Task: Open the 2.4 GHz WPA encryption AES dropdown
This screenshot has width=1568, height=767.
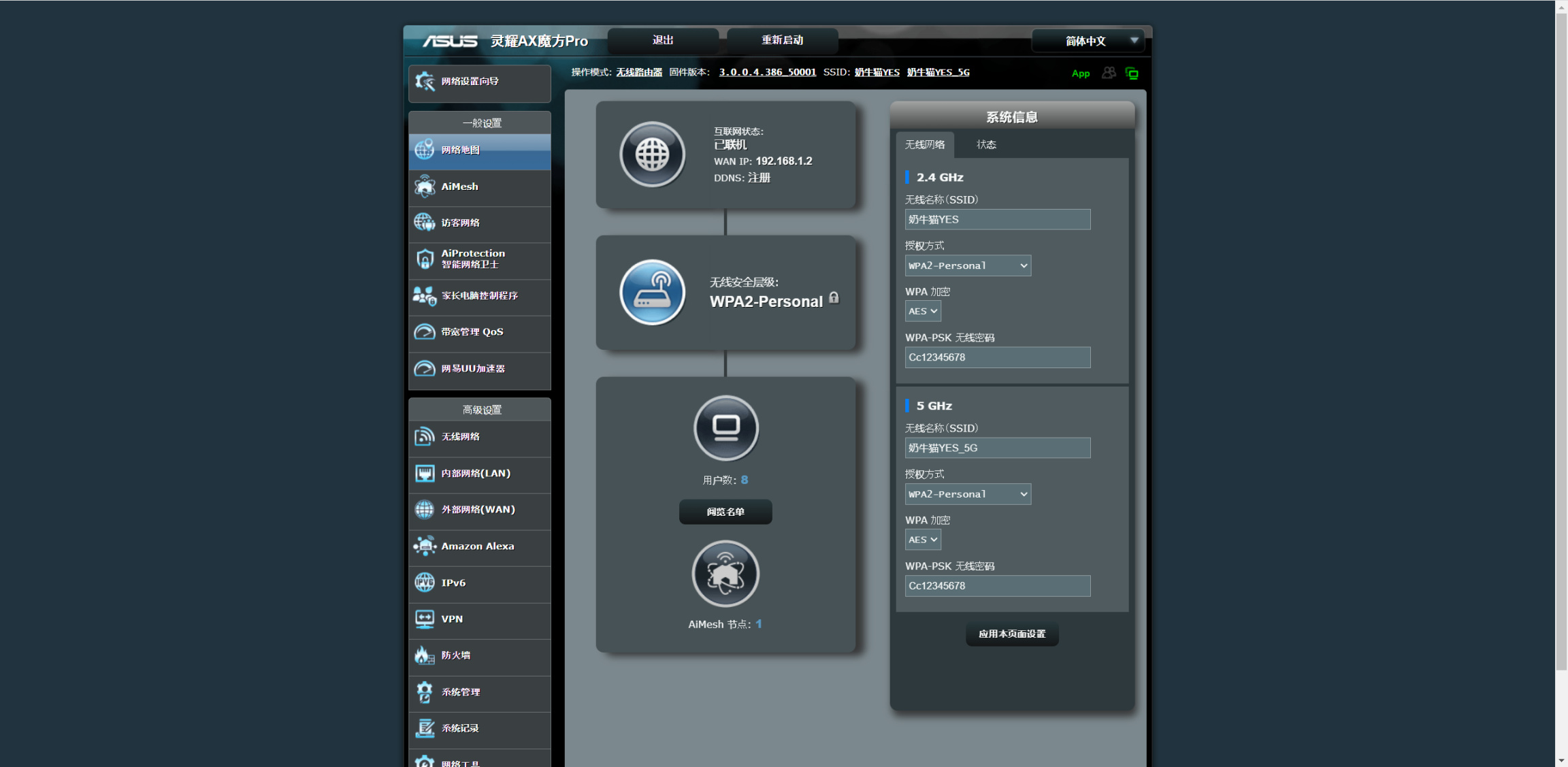Action: point(923,311)
